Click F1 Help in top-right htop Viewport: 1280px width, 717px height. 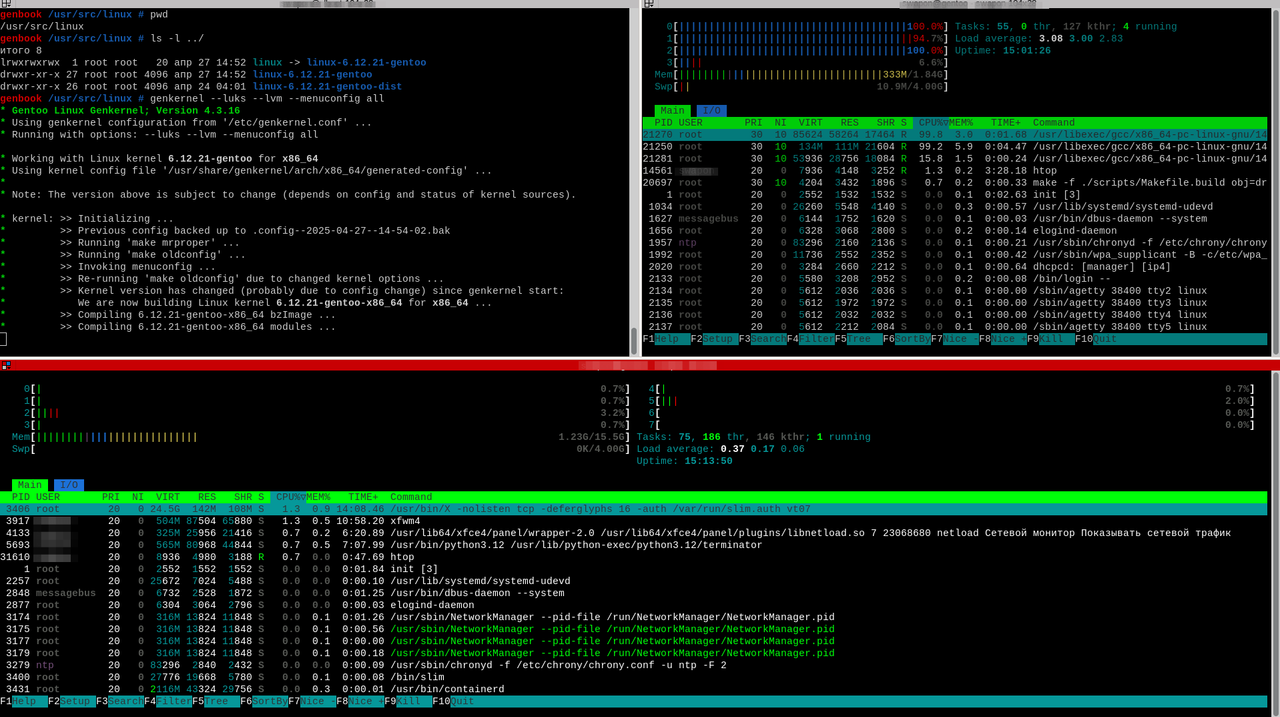tap(666, 339)
